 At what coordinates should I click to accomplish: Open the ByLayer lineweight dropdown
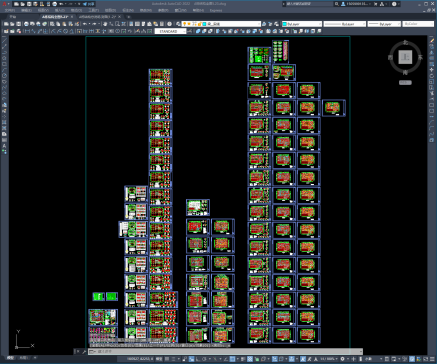pos(384,24)
